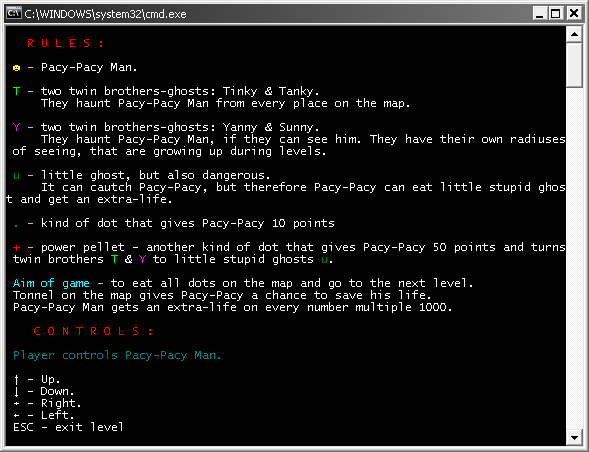This screenshot has height=452, width=589.
Task: Click the scrollbar down arrow button
Action: pyautogui.click(x=574, y=437)
